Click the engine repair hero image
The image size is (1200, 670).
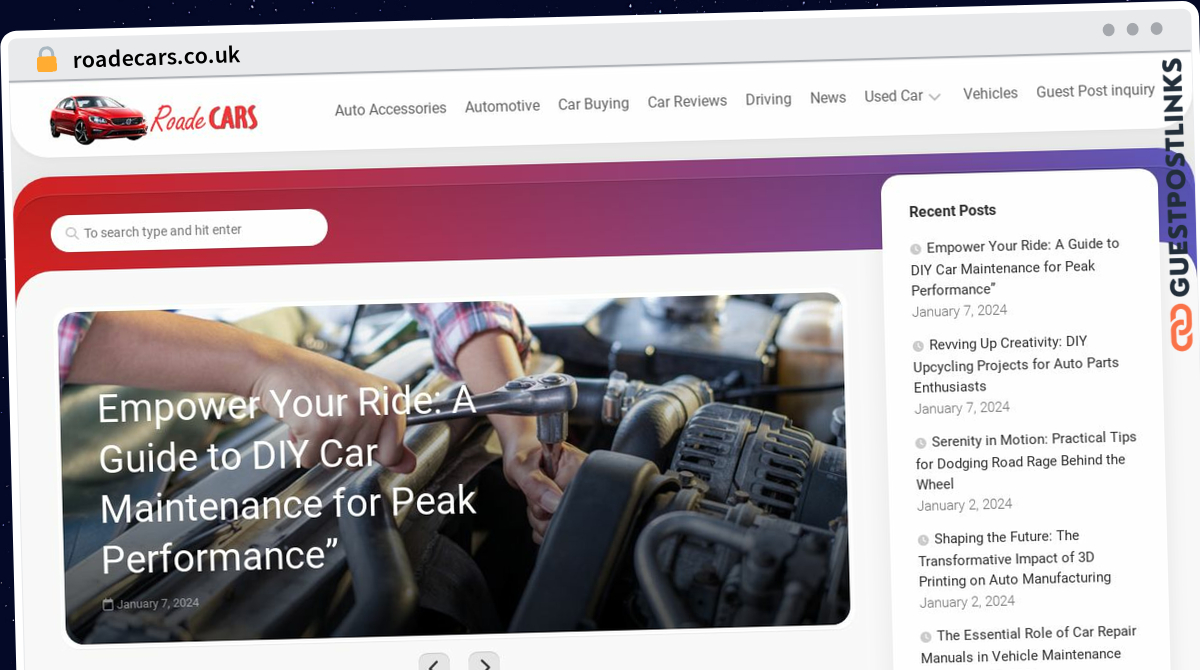coord(456,468)
